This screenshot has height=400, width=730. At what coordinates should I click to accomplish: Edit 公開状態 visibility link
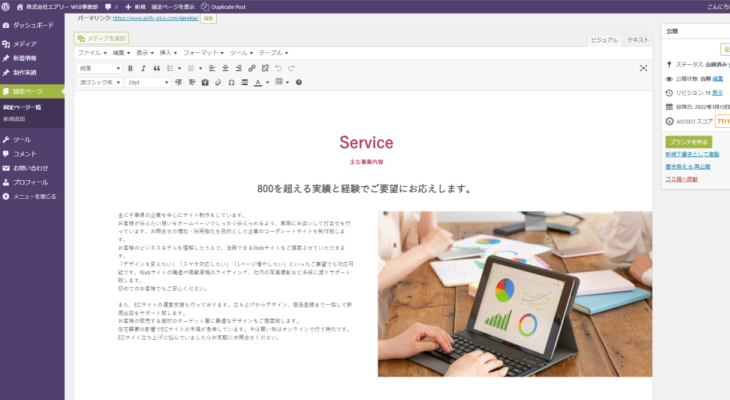click(718, 79)
